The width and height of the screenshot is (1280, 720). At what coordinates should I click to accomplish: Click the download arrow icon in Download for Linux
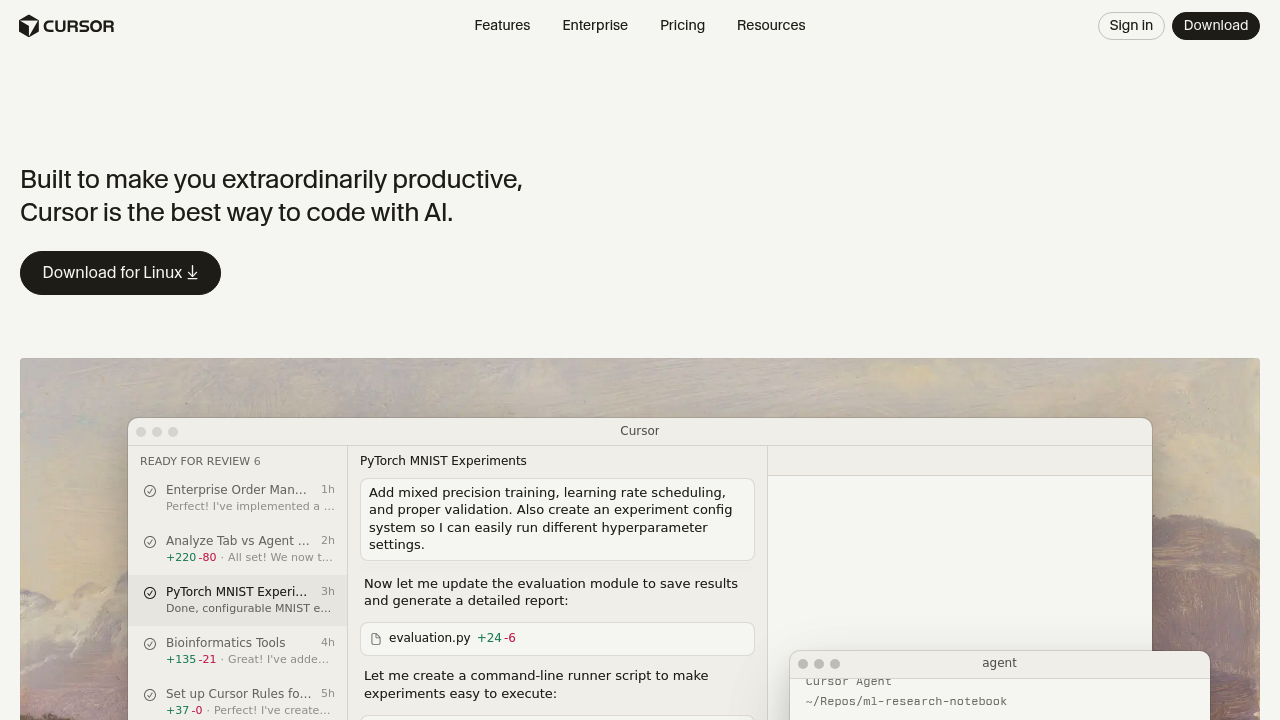point(193,273)
